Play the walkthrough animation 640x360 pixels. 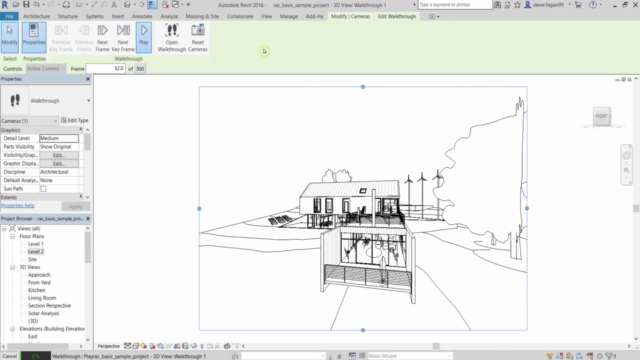tap(144, 37)
